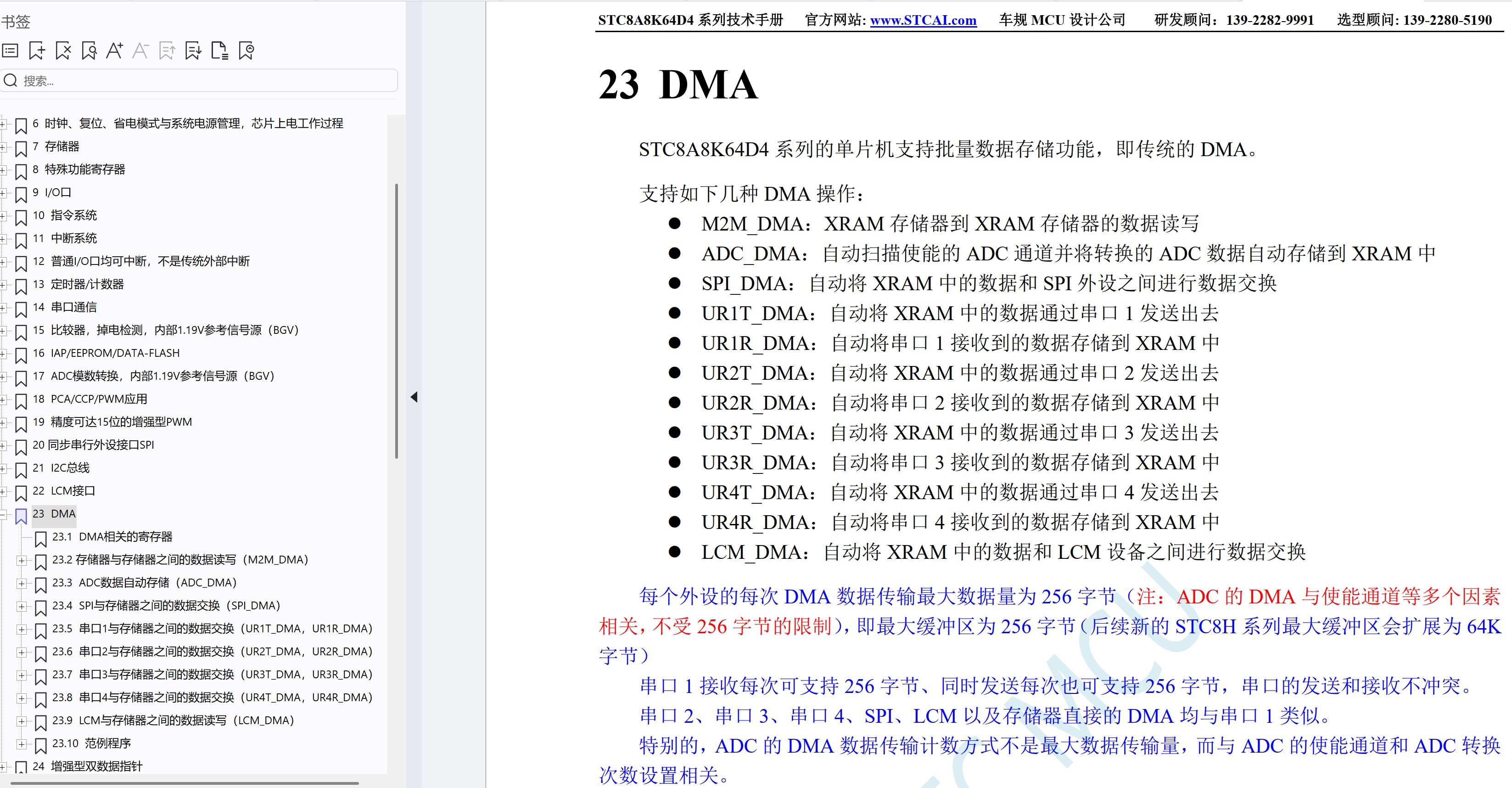The width and height of the screenshot is (1512, 788).
Task: Click the move bookmark down icon
Action: (x=193, y=51)
